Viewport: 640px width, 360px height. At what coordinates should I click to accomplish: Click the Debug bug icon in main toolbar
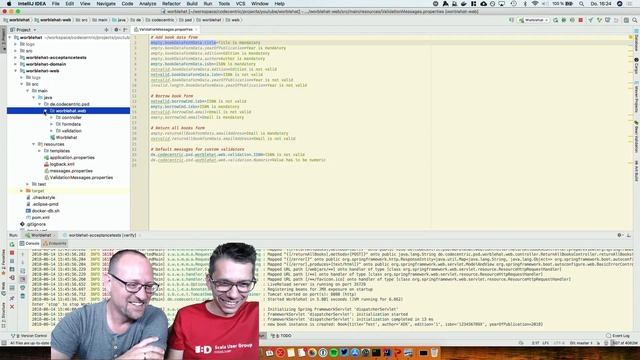coord(564,20)
